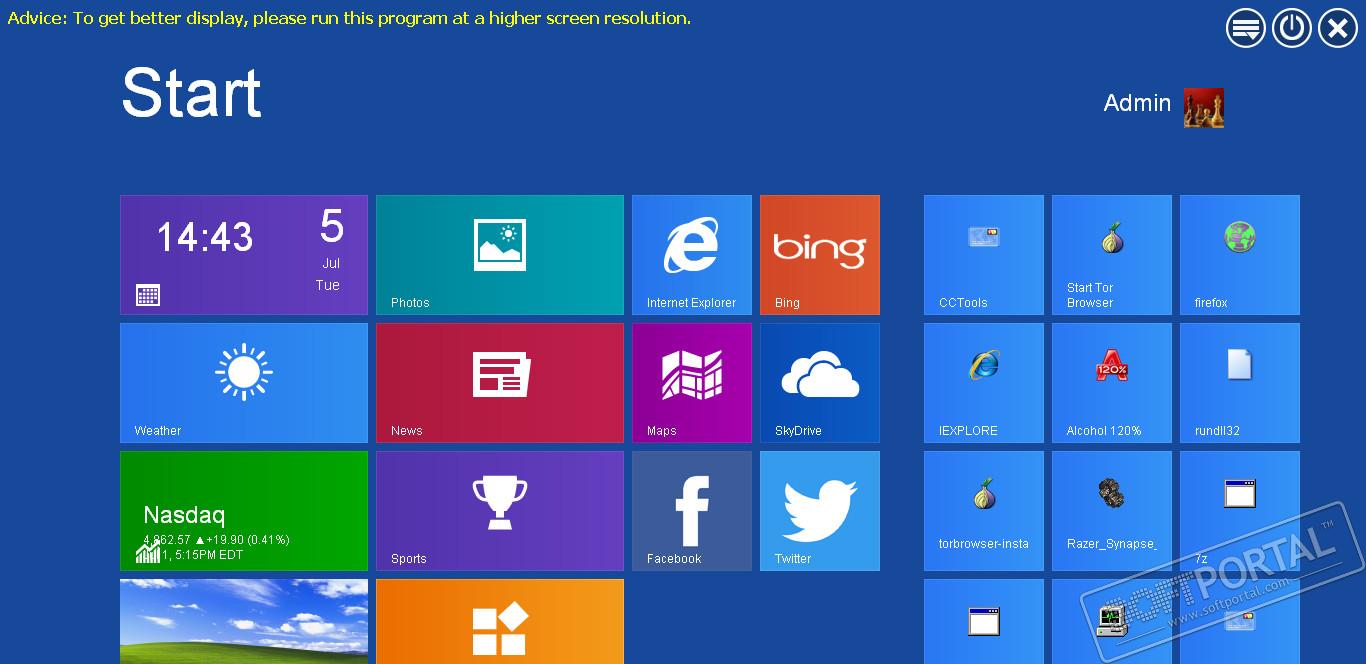
Task: Open the News tile
Action: click(500, 383)
